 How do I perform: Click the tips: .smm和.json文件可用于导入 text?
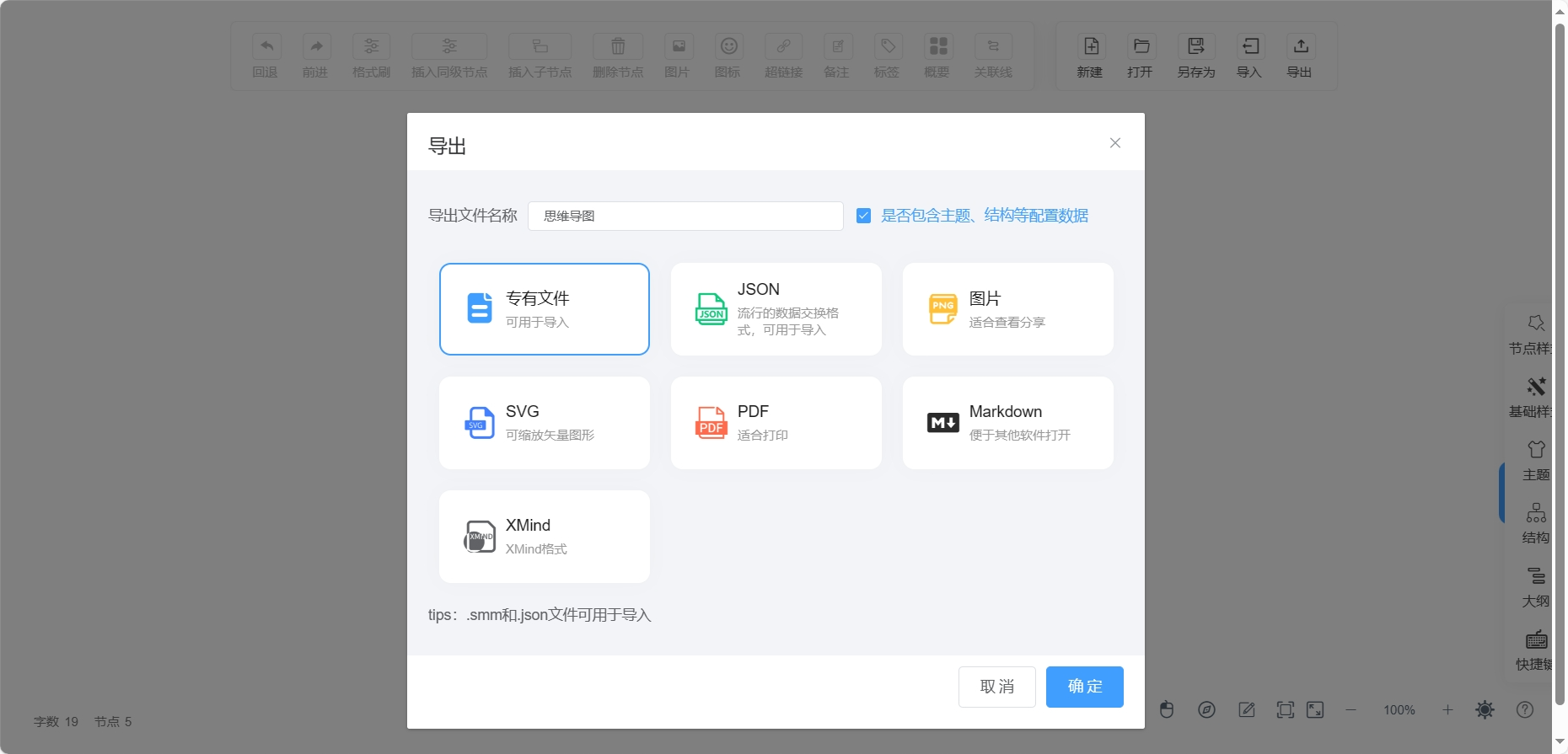click(540, 615)
